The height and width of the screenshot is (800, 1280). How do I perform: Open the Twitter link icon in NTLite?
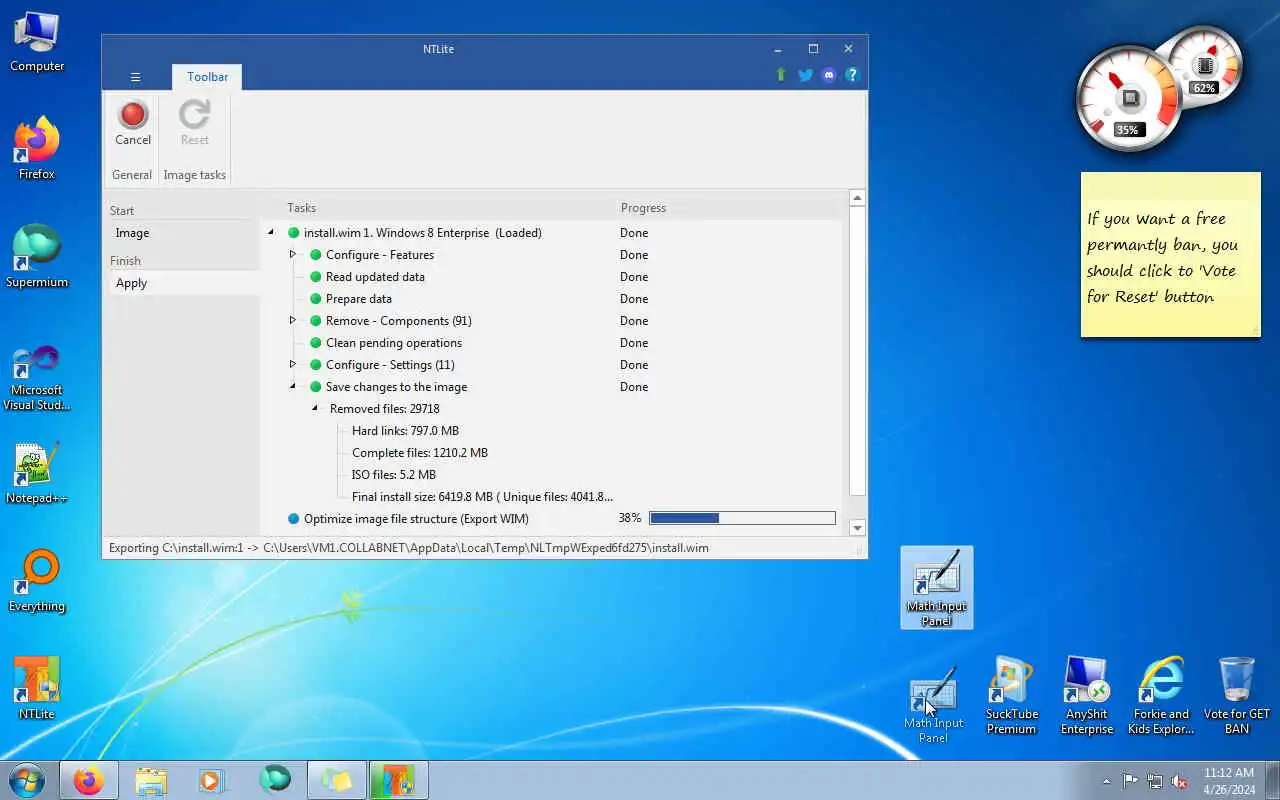(x=805, y=75)
